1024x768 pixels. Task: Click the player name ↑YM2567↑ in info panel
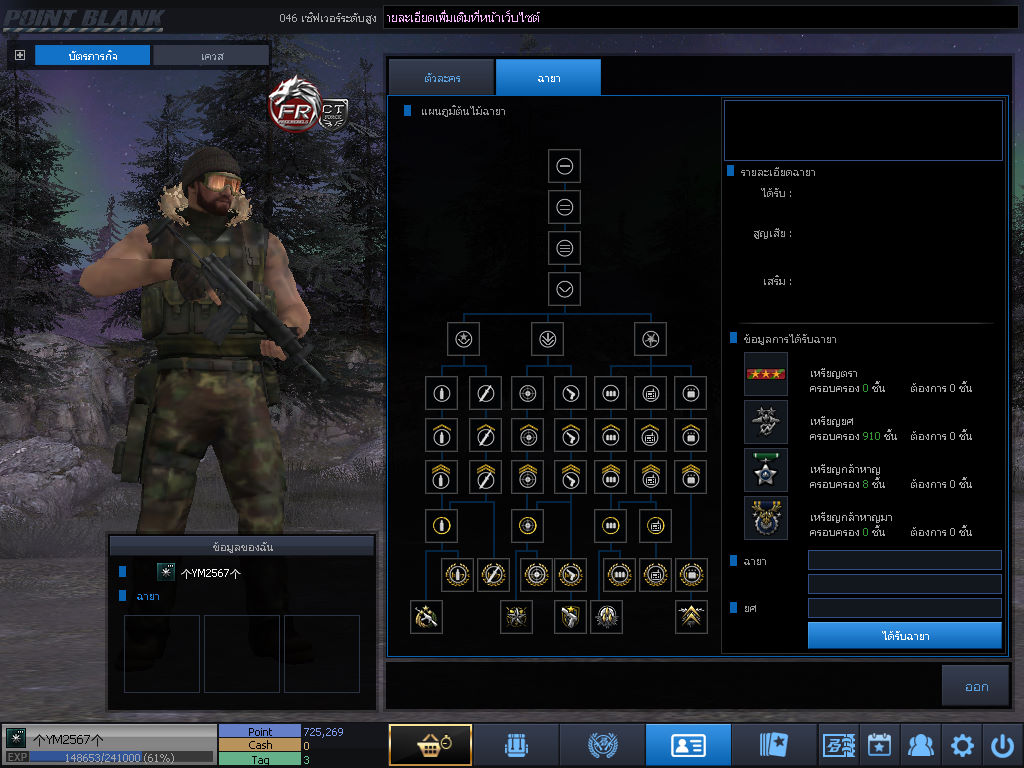click(211, 573)
